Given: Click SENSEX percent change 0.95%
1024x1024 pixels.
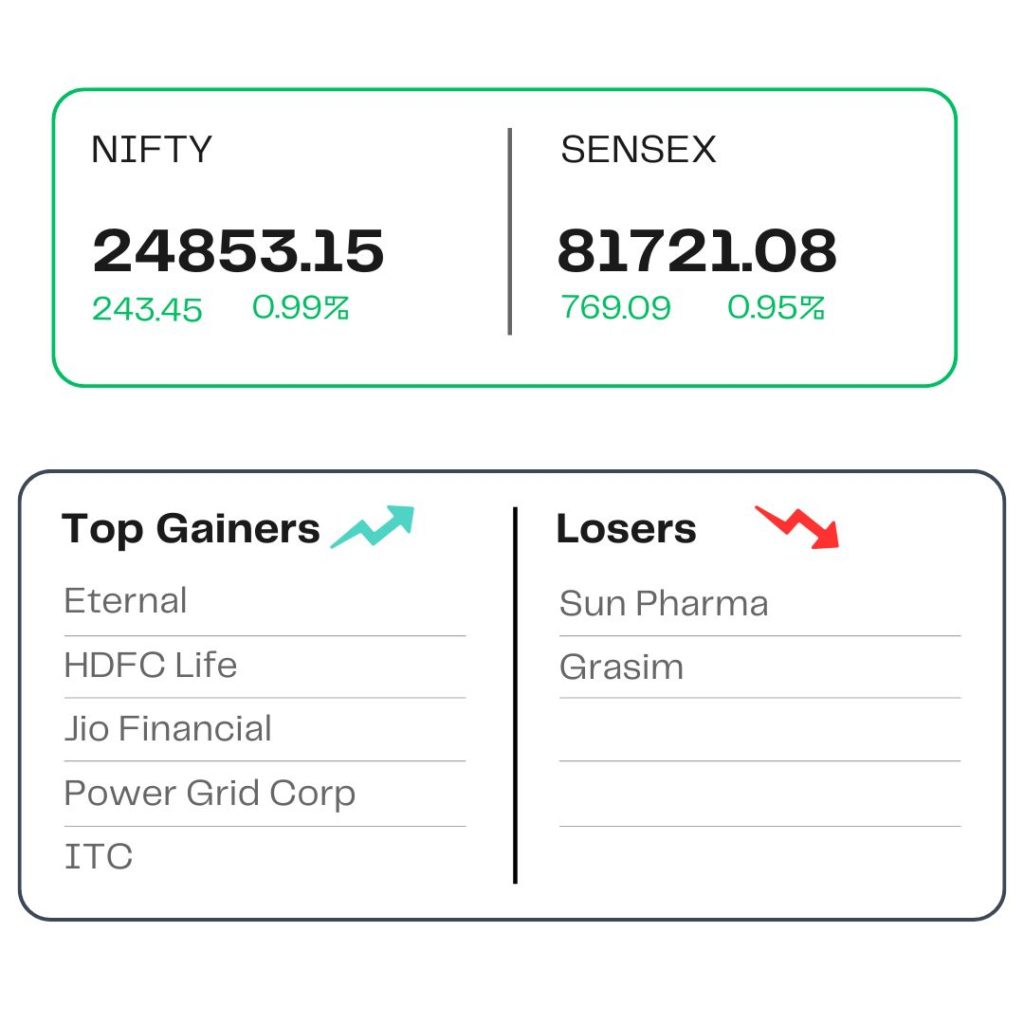Looking at the screenshot, I should 776,308.
